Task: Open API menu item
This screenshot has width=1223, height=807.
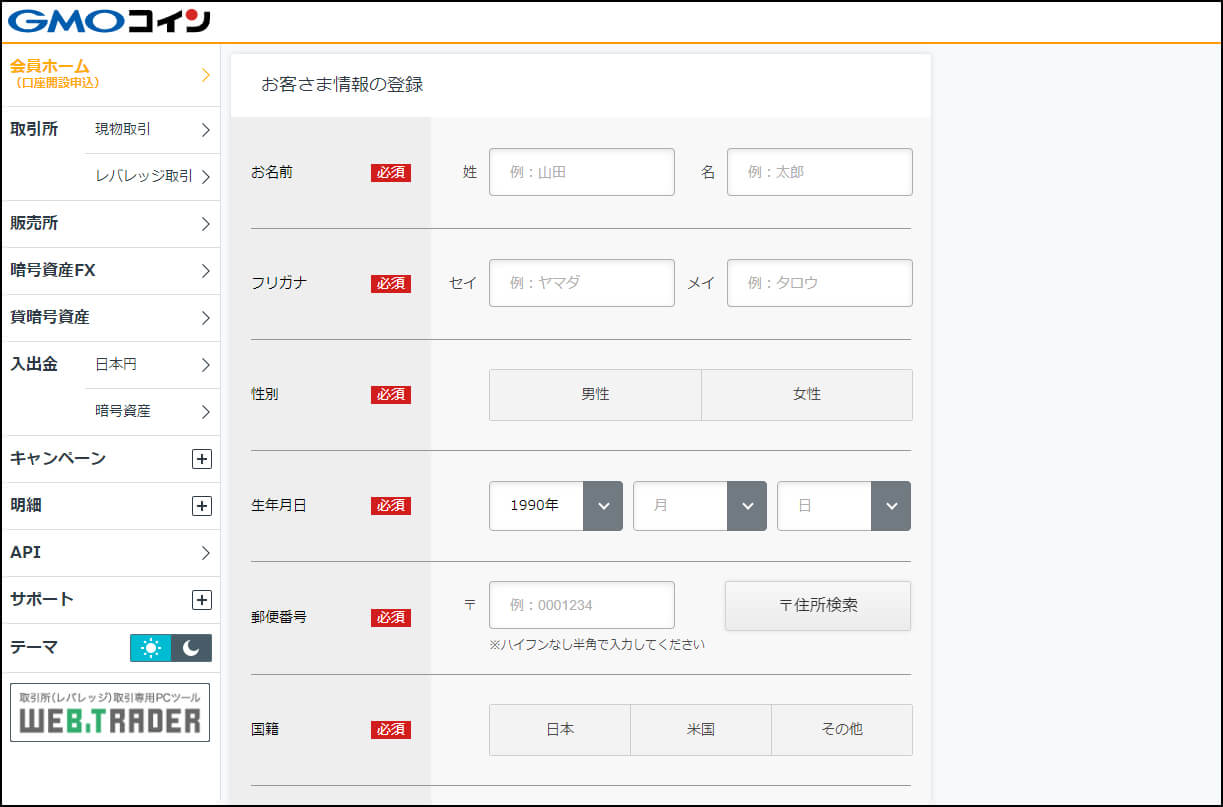Action: pyautogui.click(x=110, y=553)
